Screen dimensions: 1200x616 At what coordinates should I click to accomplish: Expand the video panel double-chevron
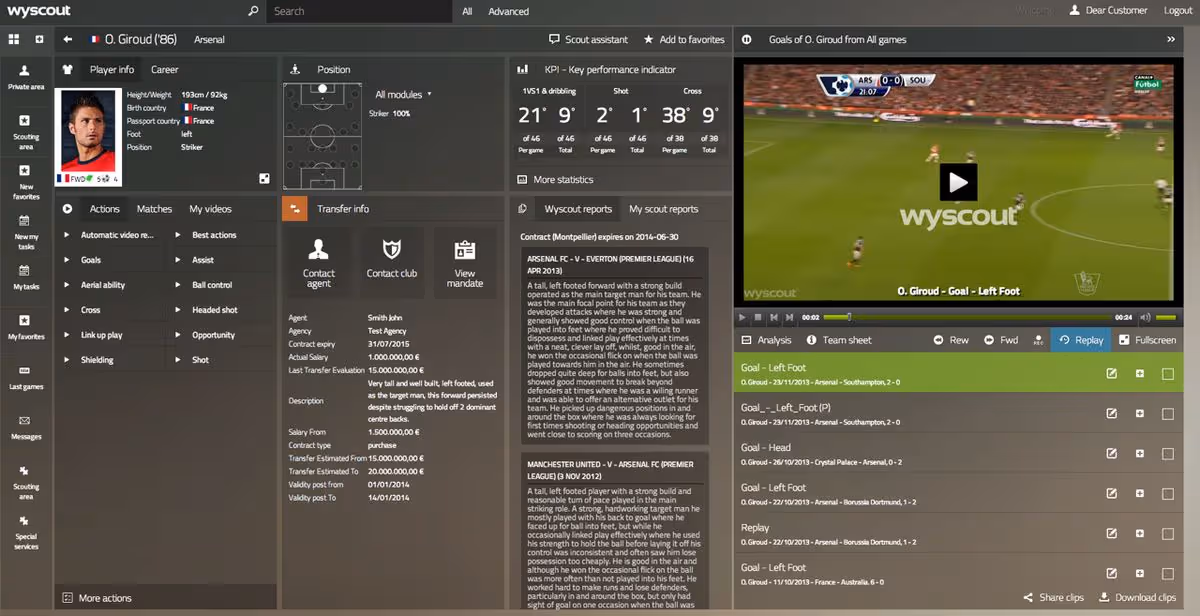click(x=1171, y=40)
